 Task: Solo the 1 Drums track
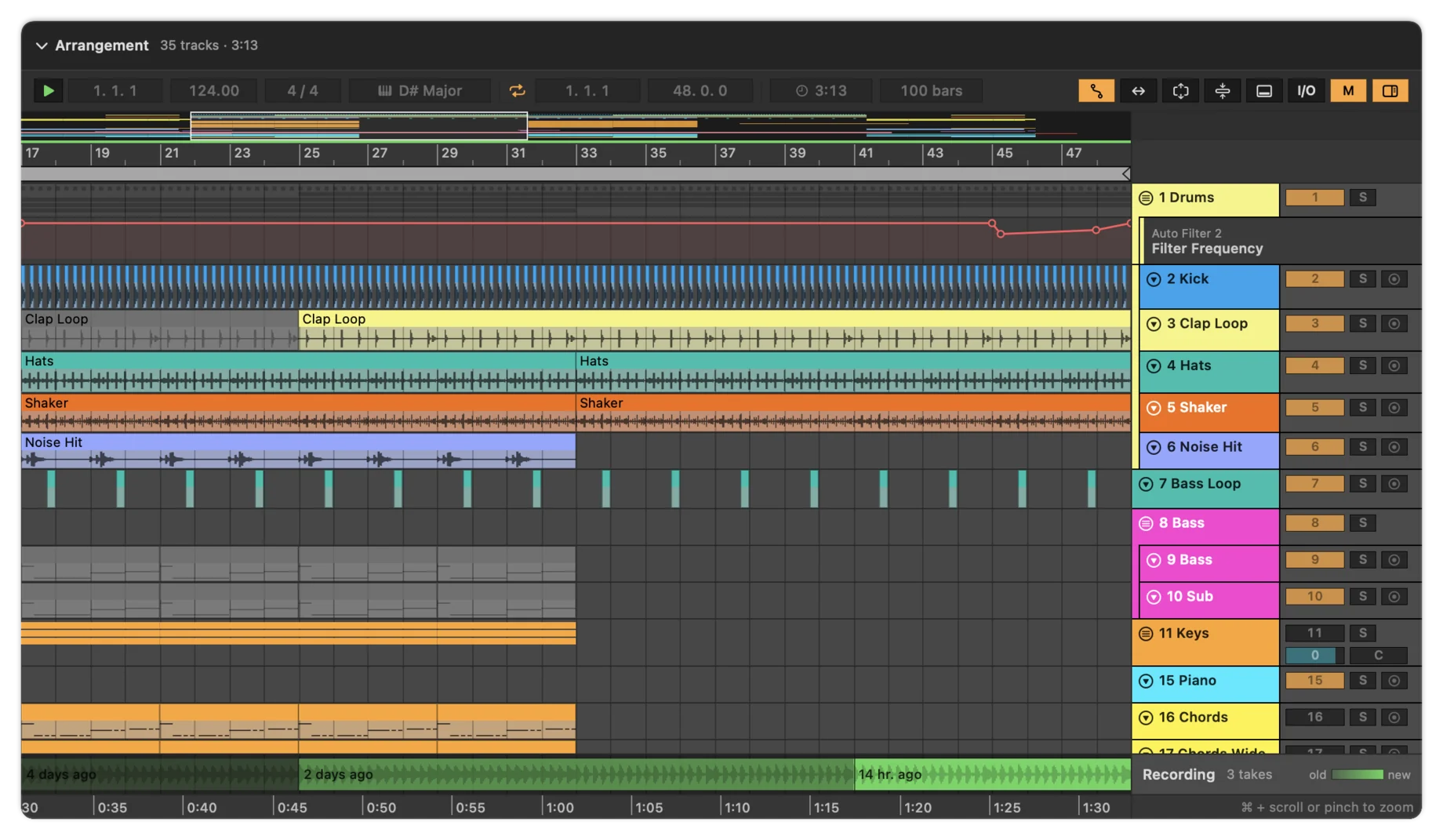(1363, 198)
